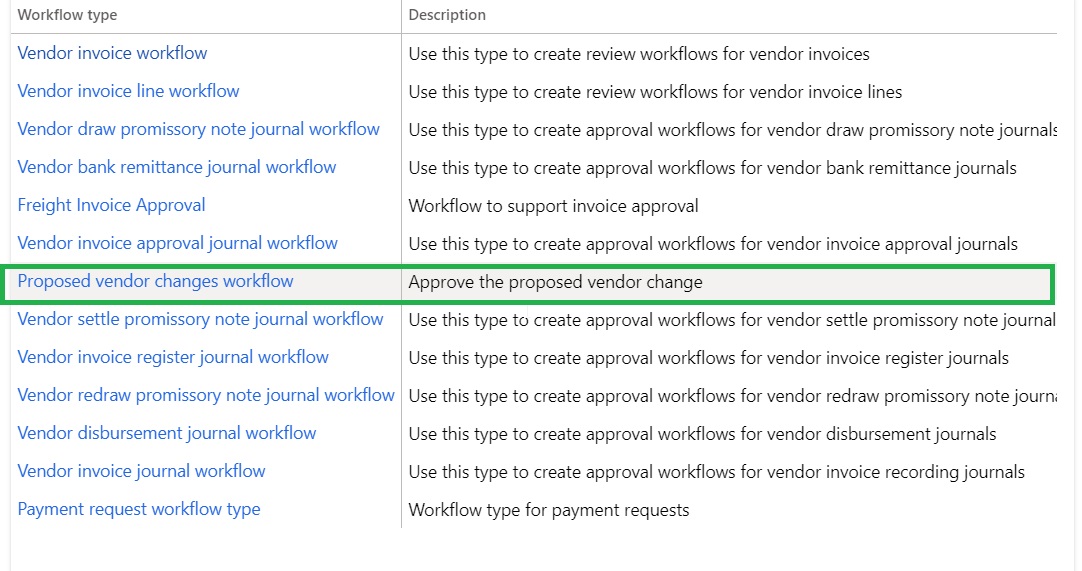This screenshot has width=1082, height=571.
Task: Click the description for vendor invoice lines review
Action: 655,92
